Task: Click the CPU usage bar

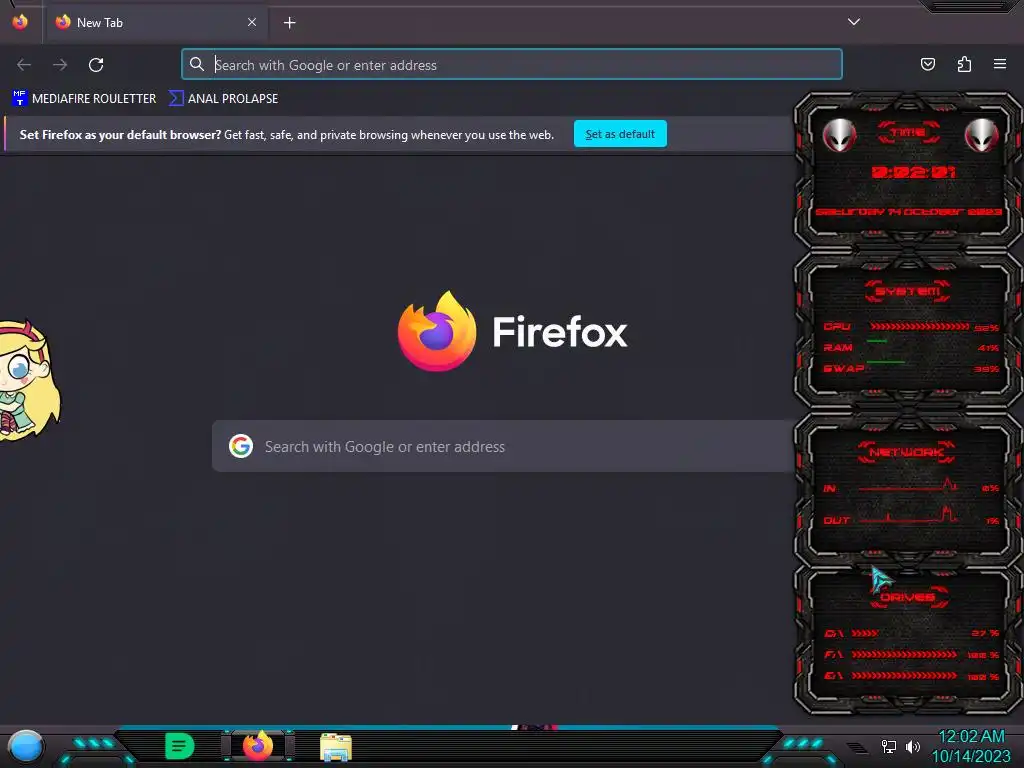Action: (920, 327)
